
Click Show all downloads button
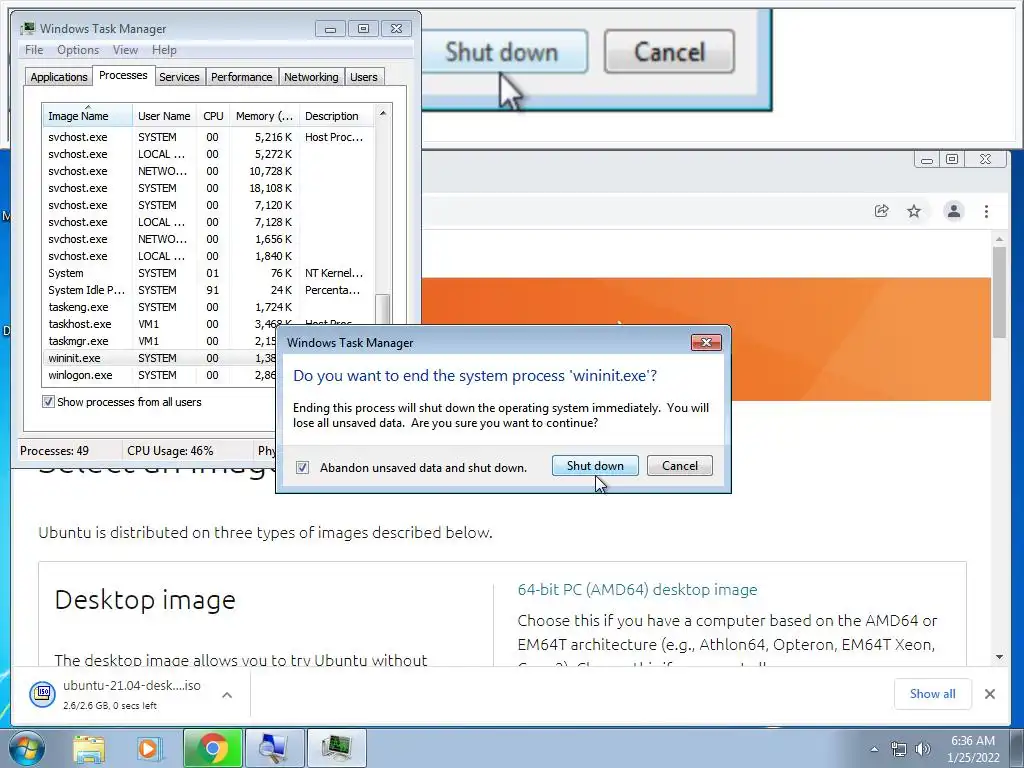932,694
